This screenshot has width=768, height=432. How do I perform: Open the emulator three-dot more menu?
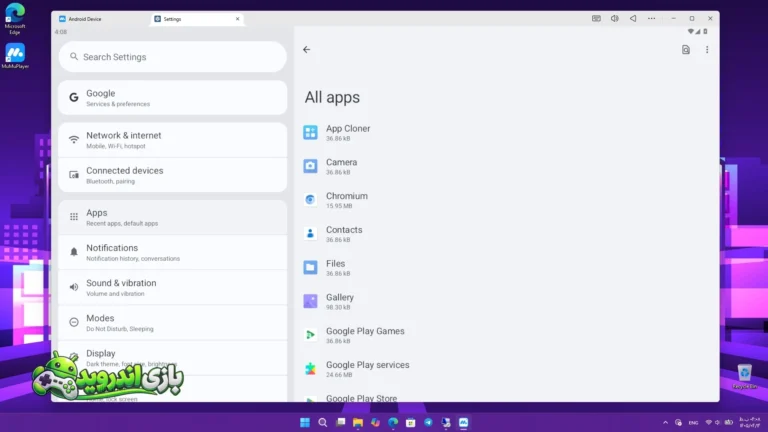(x=651, y=19)
